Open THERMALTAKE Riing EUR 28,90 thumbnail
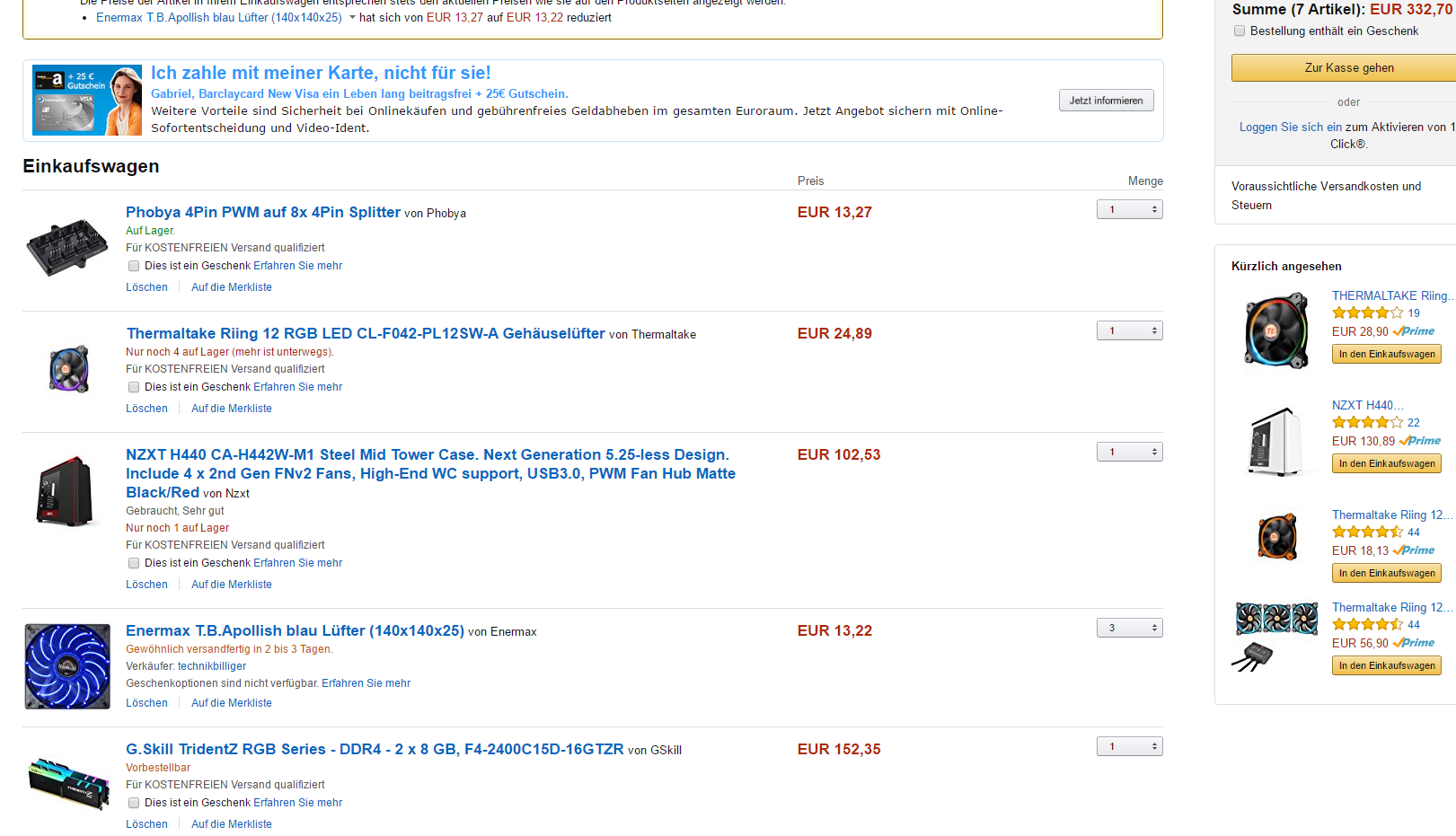The height and width of the screenshot is (836, 1456). pos(1275,330)
